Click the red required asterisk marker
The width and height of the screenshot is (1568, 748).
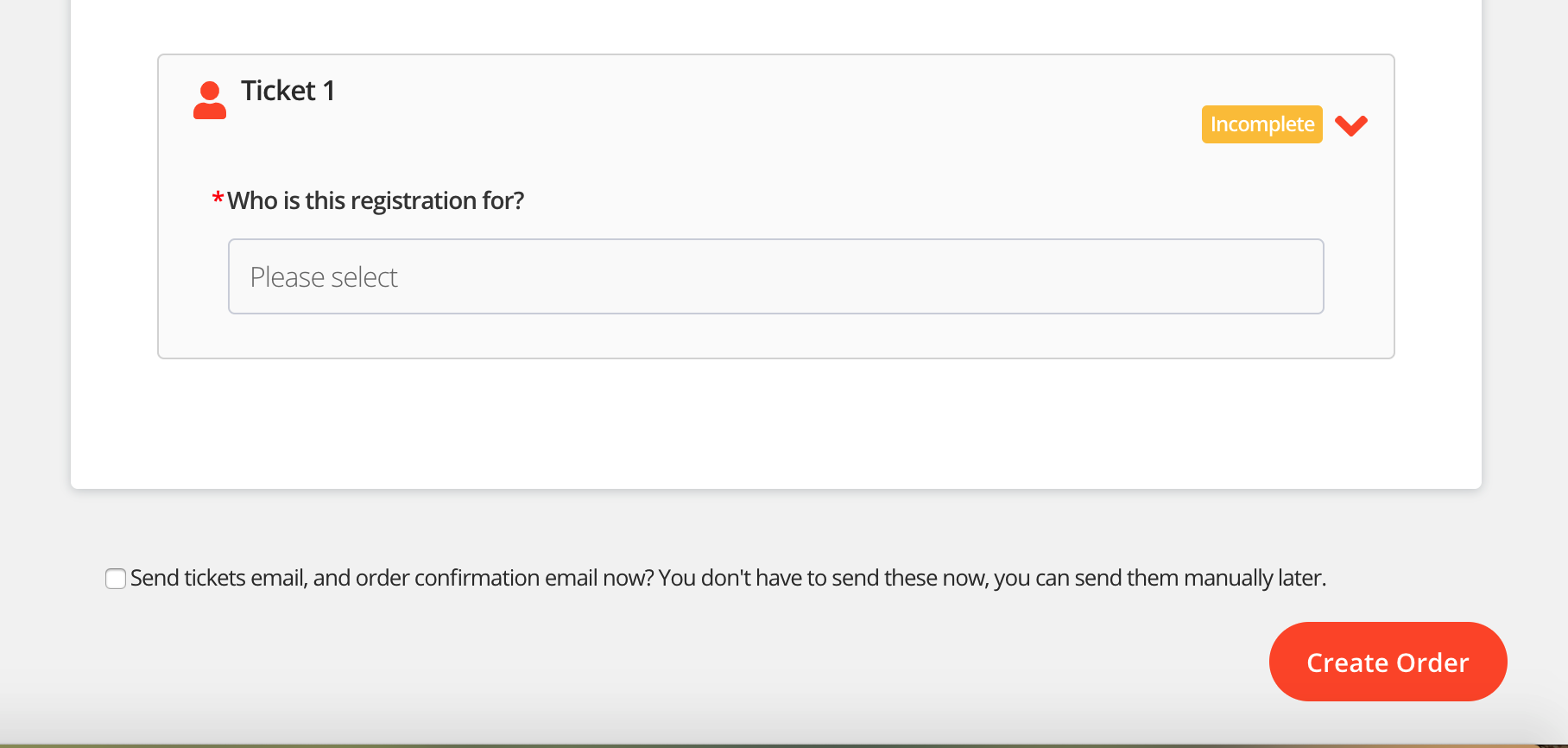point(218,200)
